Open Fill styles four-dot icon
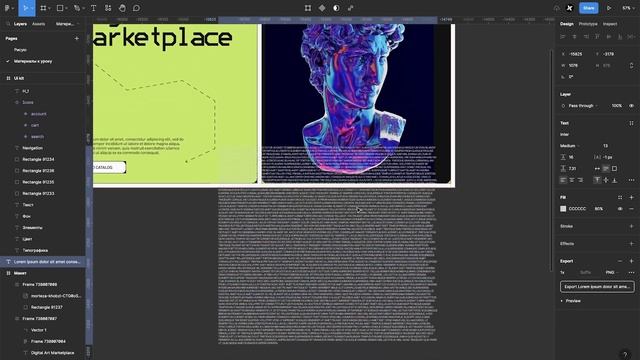Viewport: 640px width, 360px height. (x=620, y=197)
